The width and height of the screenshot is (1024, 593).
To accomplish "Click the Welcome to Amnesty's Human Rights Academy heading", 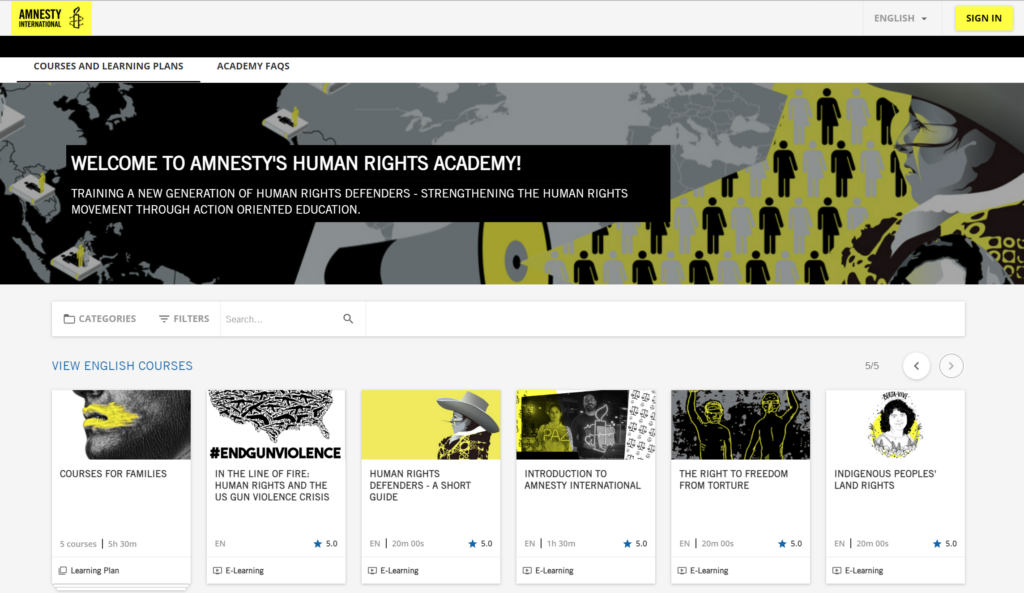I will click(296, 163).
